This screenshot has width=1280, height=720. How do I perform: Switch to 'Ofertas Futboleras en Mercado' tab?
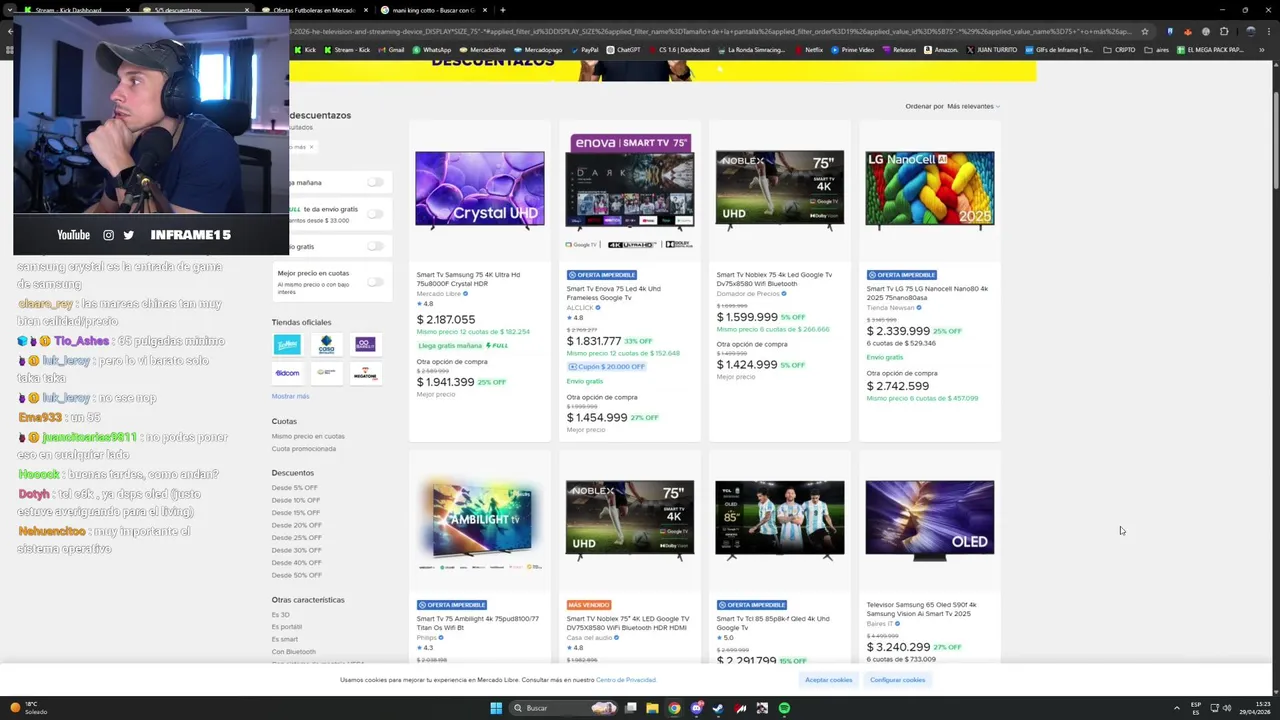coord(313,10)
